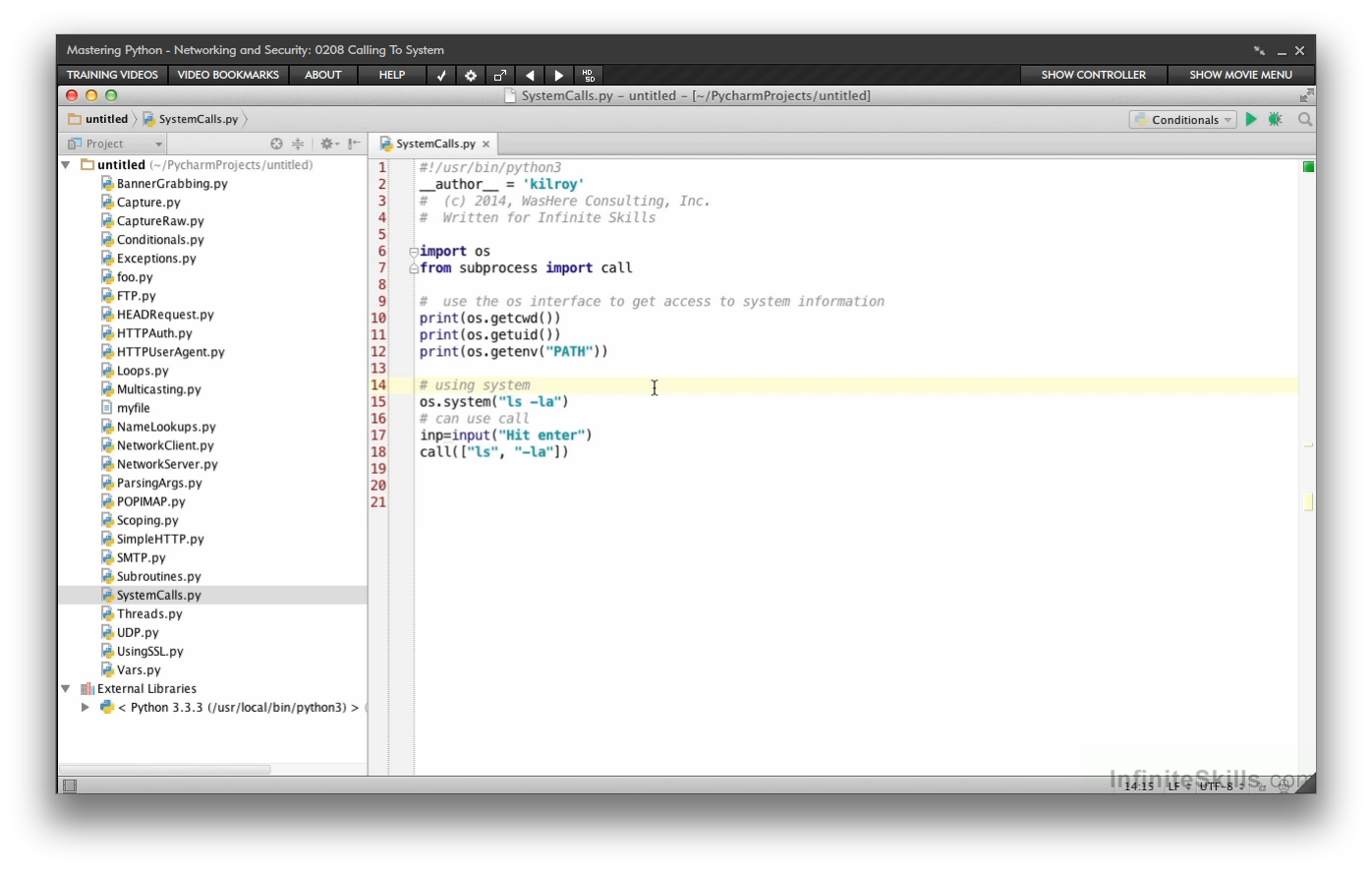1372x871 pixels.
Task: Click the resize window icon in training toolbar
Action: pyautogui.click(x=500, y=75)
